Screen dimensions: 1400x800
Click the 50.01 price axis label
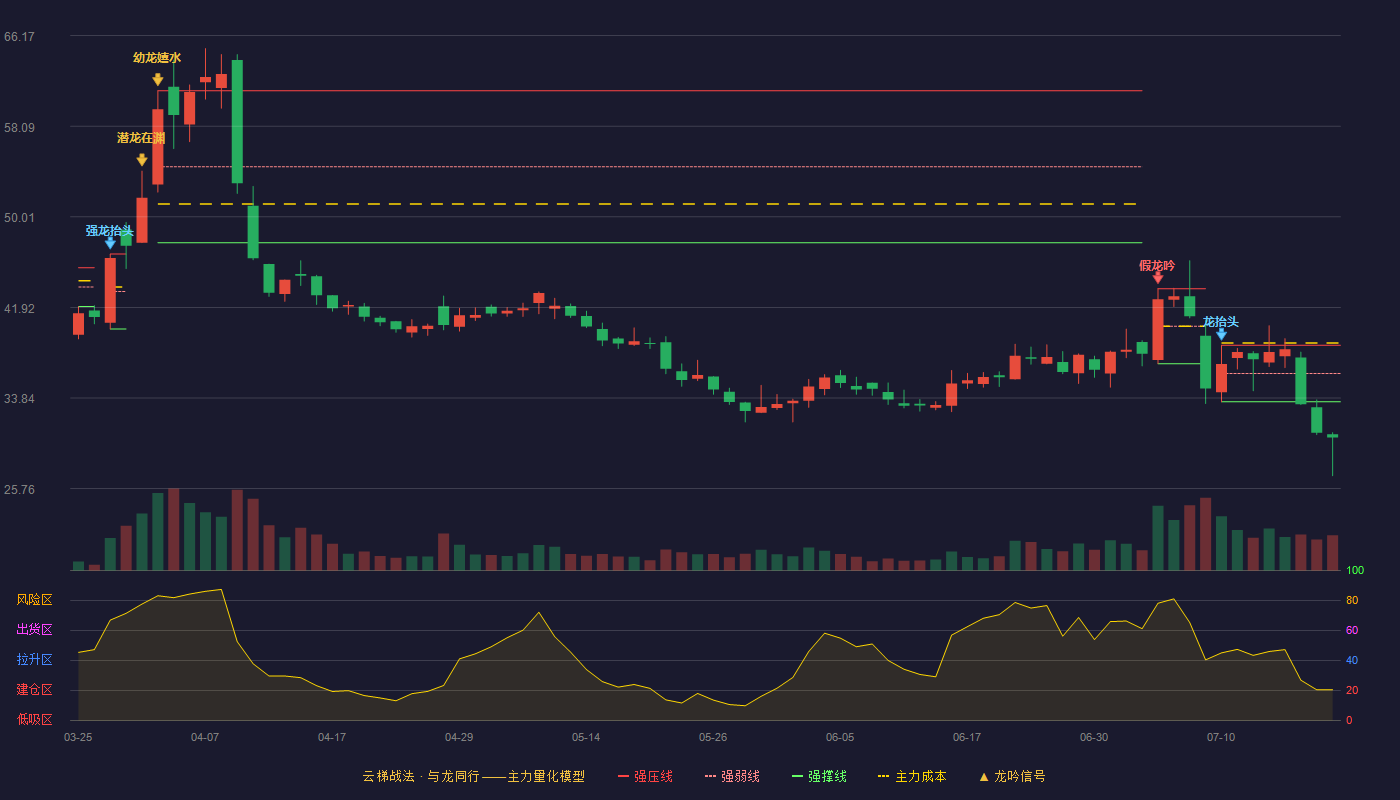(x=20, y=218)
